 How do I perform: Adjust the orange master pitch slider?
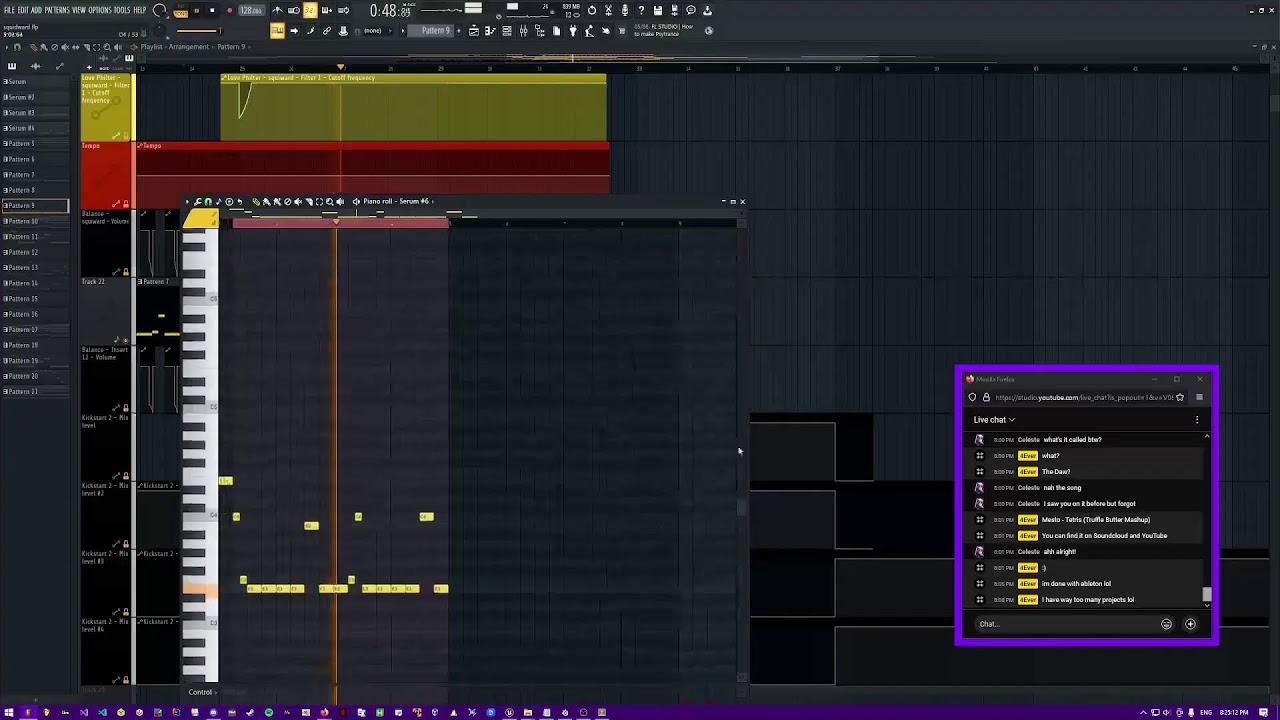[x=200, y=29]
